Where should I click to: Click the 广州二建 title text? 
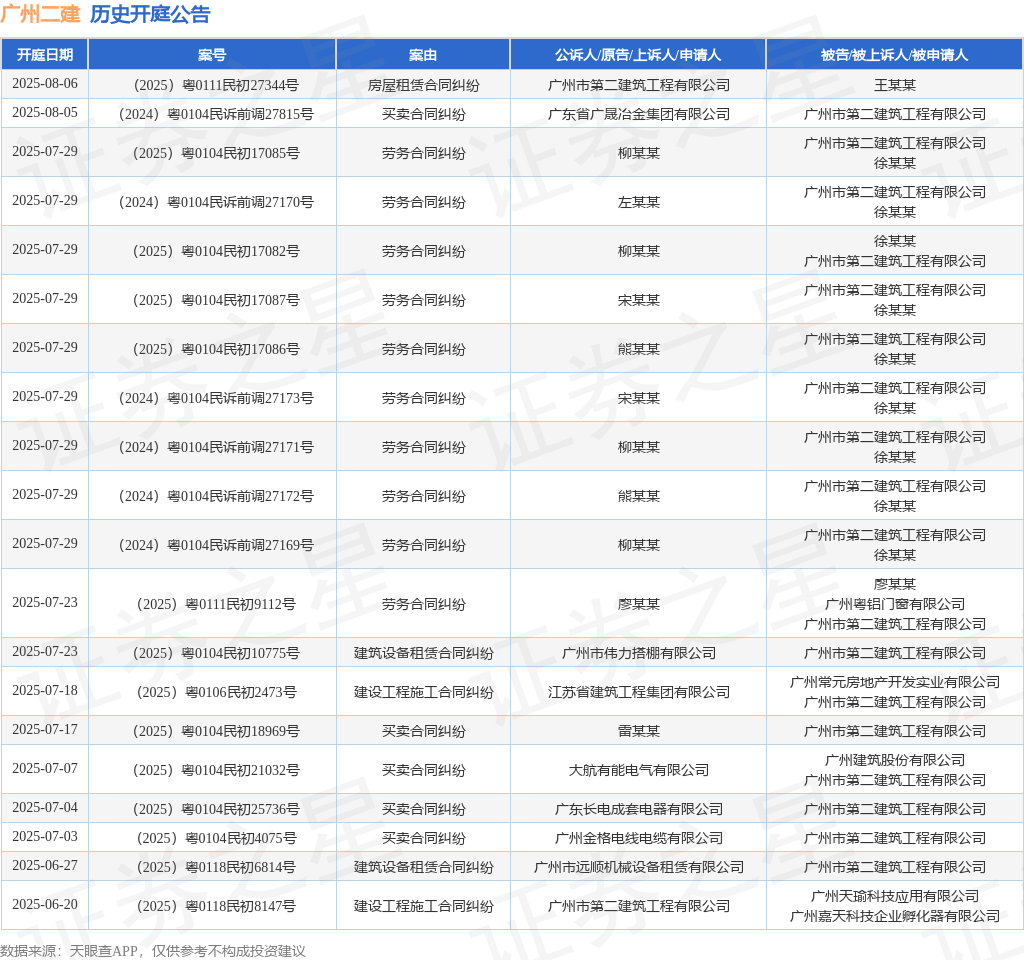[x=40, y=14]
